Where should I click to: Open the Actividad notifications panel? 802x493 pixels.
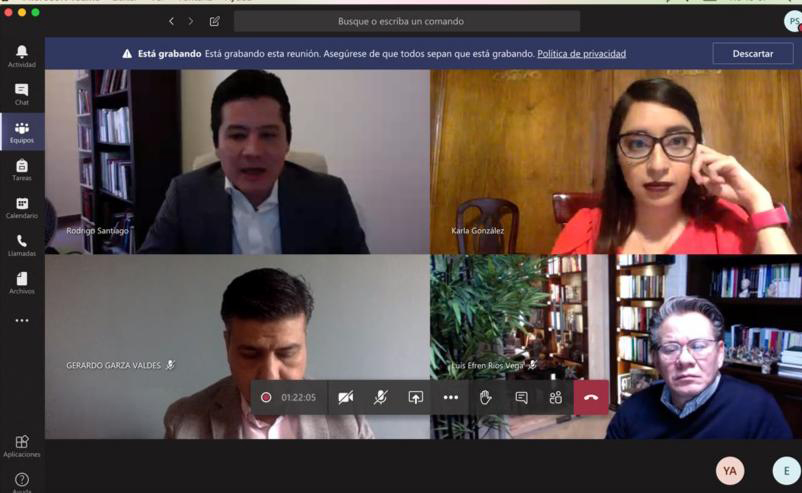[21, 56]
